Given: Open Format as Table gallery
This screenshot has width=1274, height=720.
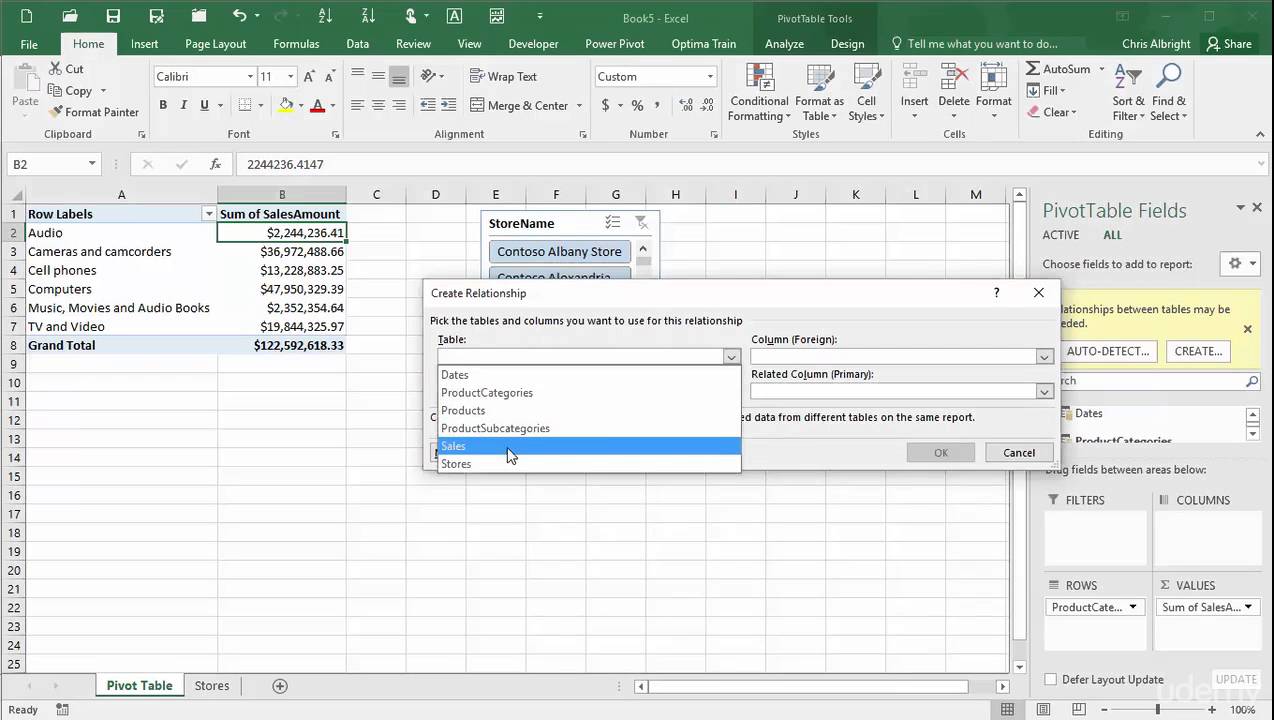Looking at the screenshot, I should (819, 92).
